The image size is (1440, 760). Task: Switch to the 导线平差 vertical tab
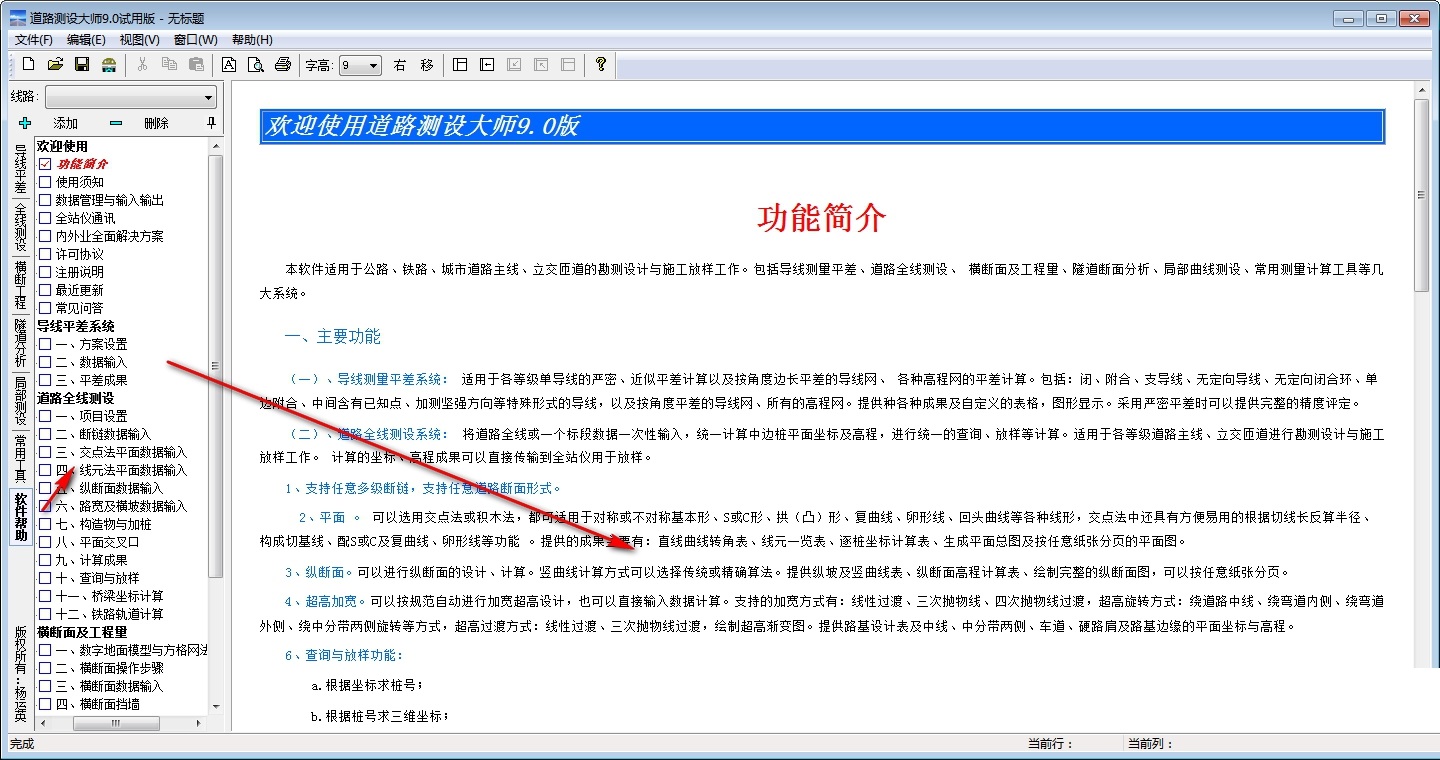coord(21,168)
